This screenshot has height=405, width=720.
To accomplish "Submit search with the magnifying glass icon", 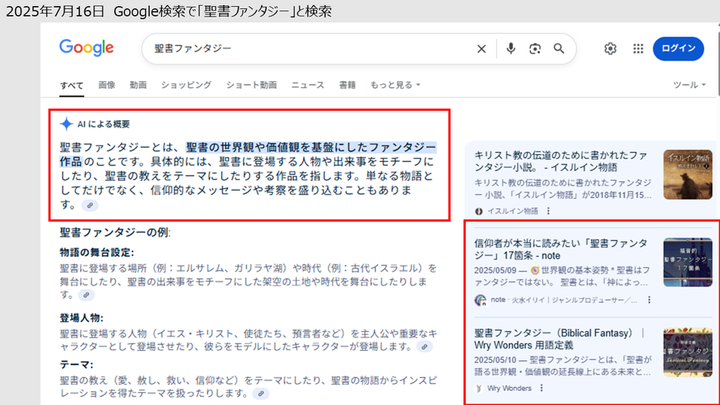I will [559, 48].
